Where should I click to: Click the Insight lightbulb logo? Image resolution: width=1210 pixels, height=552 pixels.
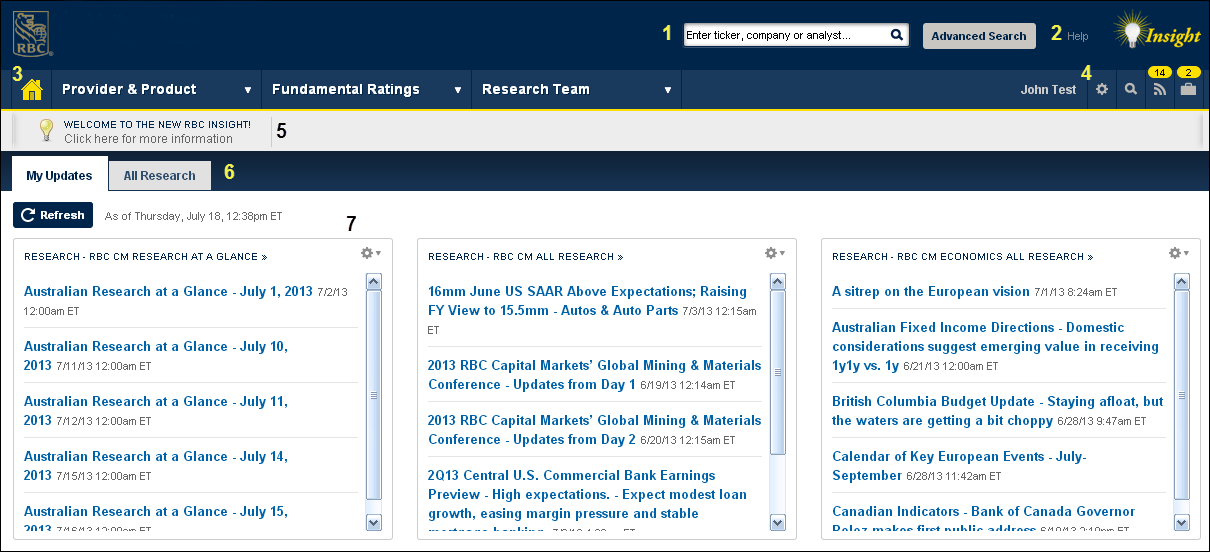(x=1157, y=32)
